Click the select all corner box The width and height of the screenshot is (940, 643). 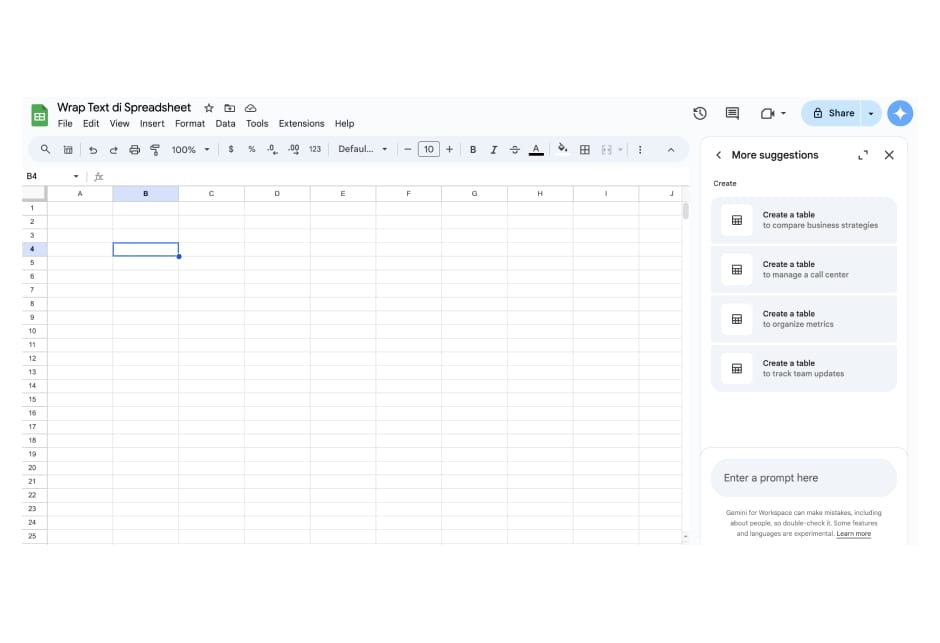(34, 193)
